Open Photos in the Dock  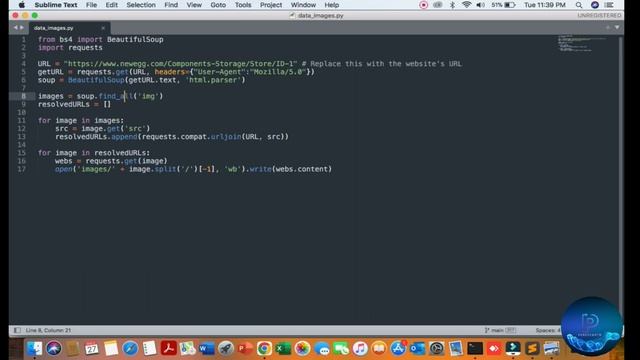click(x=302, y=348)
